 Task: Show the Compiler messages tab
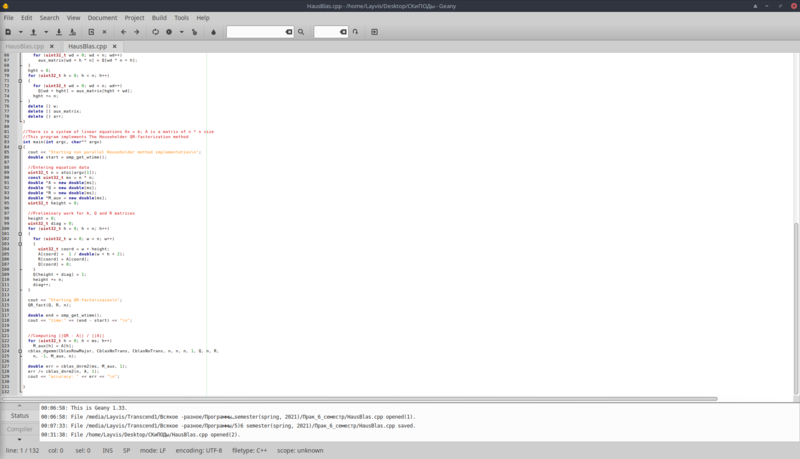coord(20,429)
